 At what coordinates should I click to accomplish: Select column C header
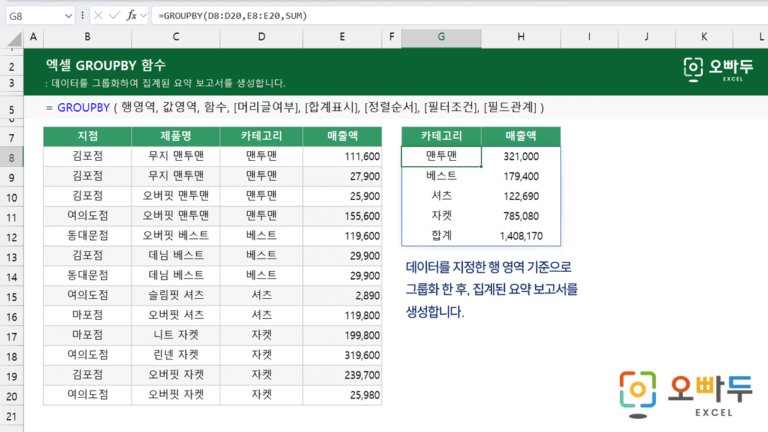(176, 37)
